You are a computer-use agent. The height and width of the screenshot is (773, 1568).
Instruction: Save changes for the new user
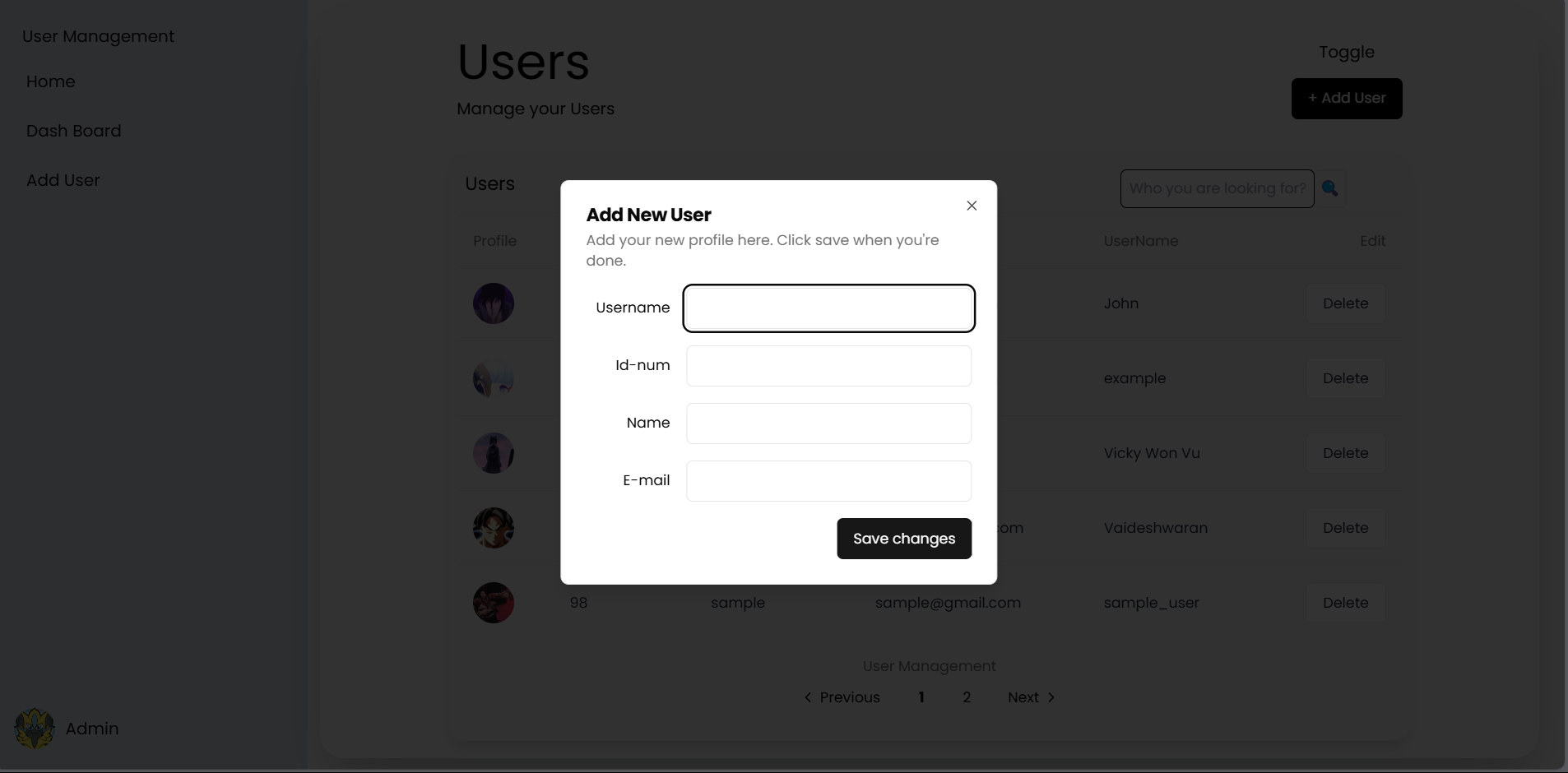click(904, 539)
